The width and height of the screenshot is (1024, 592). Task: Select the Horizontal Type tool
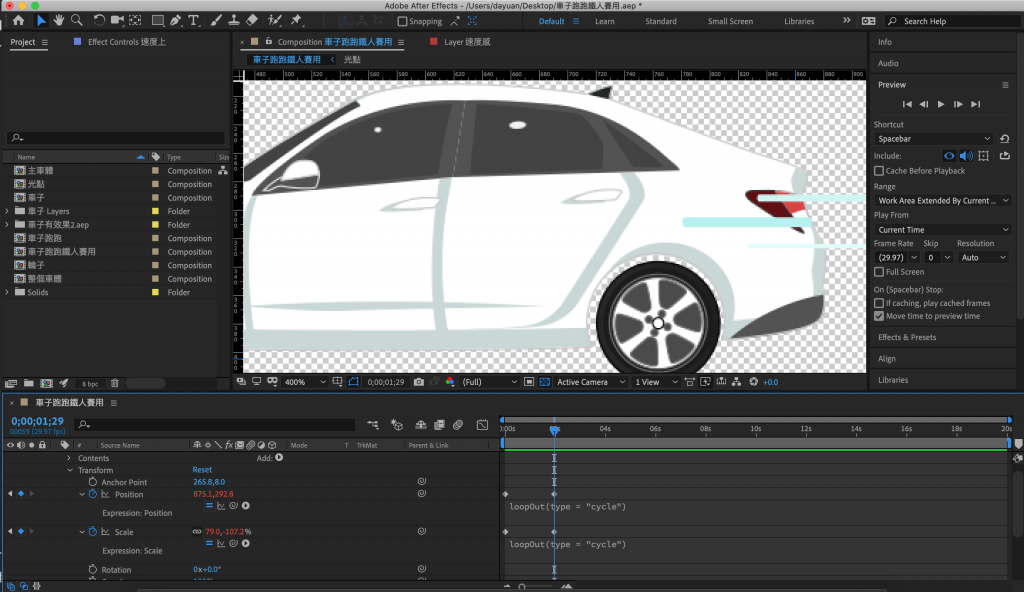point(193,20)
